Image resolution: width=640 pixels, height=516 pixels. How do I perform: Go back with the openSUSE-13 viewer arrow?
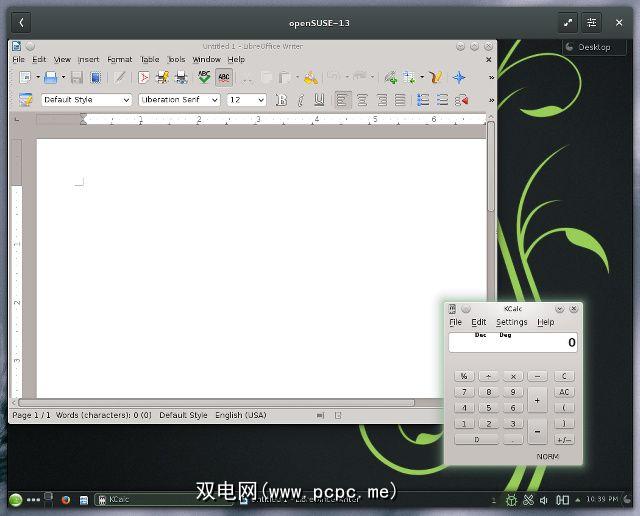21,23
